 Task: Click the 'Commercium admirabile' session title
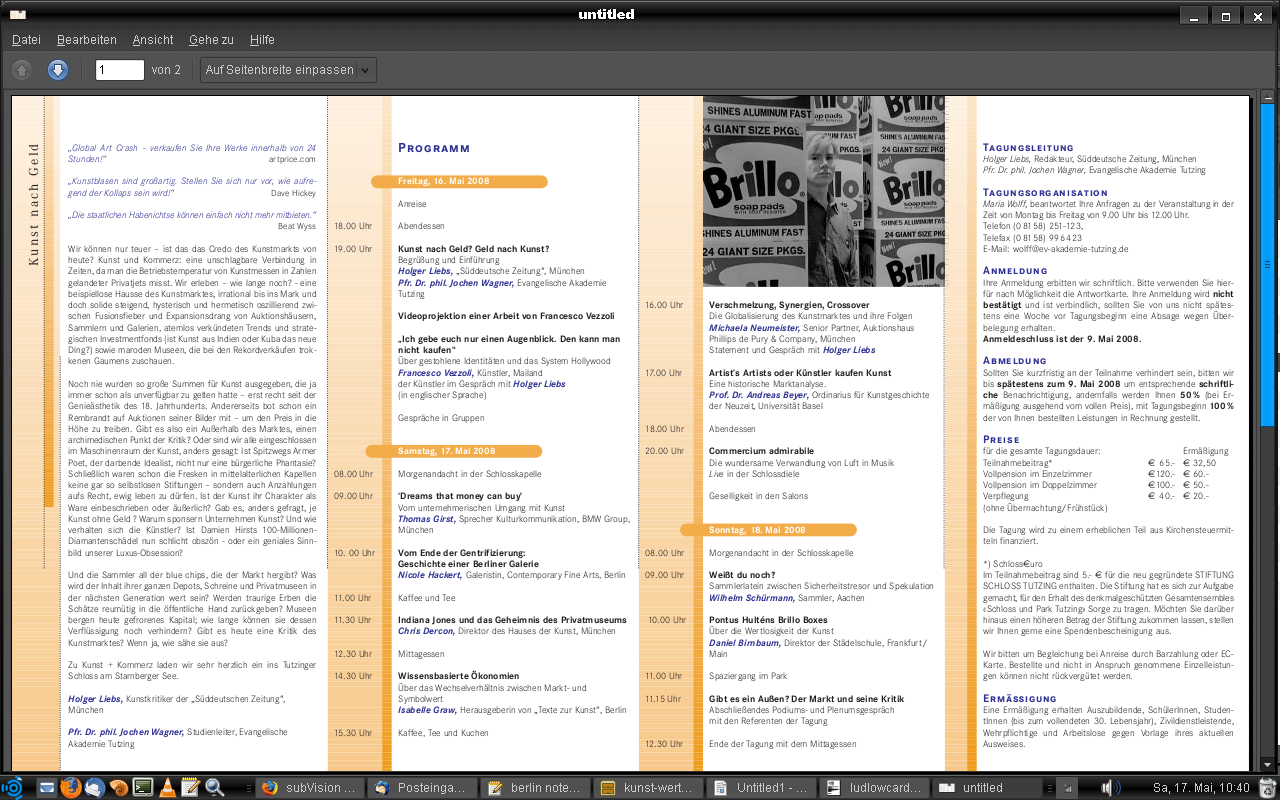(x=761, y=451)
